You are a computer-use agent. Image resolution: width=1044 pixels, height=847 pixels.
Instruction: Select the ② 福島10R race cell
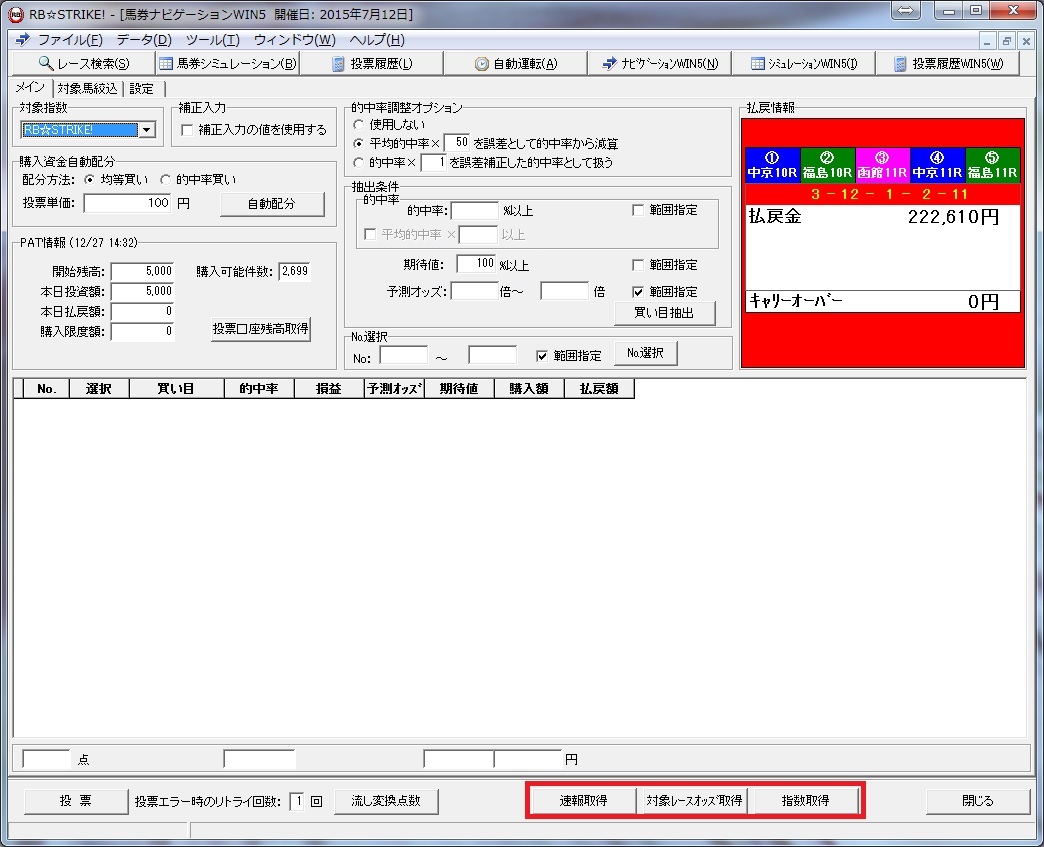828,165
